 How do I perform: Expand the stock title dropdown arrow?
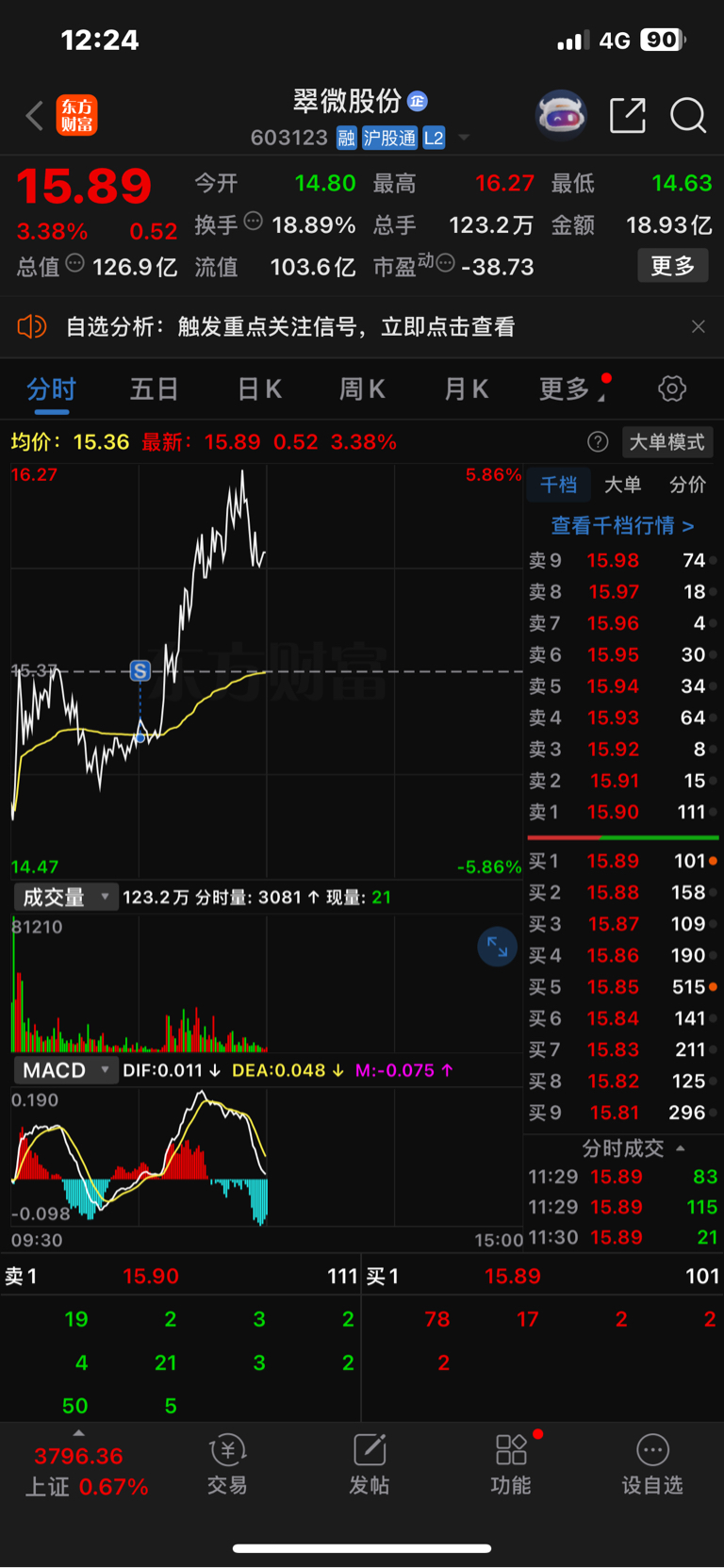(x=464, y=139)
